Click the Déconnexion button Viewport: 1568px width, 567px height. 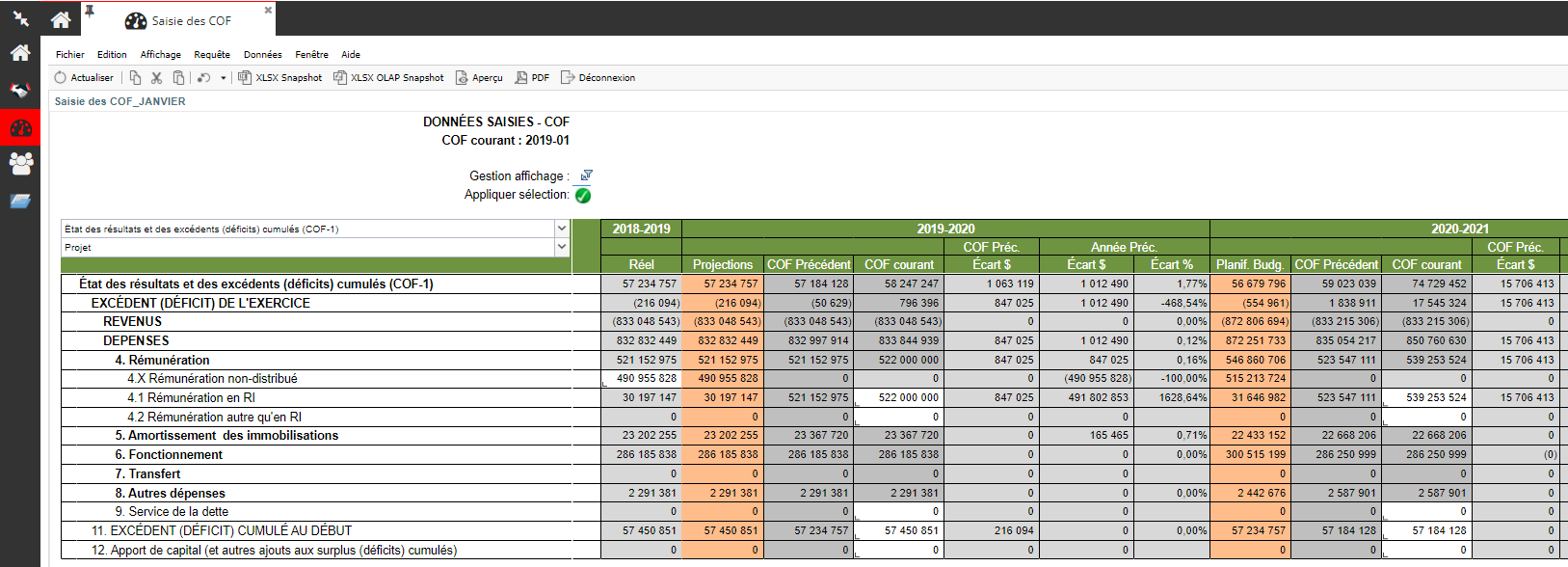pos(598,77)
